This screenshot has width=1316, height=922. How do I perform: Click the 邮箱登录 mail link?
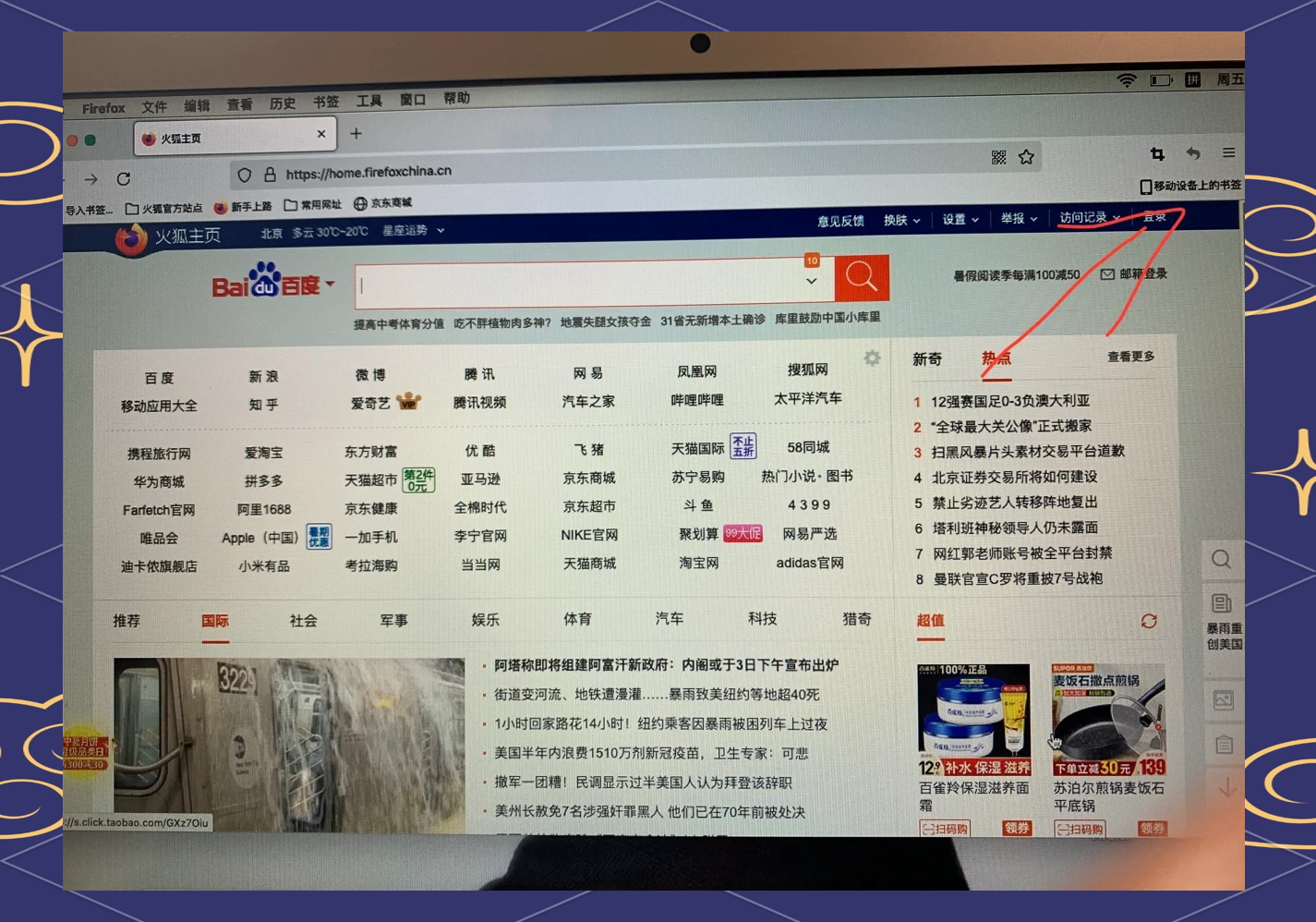point(1134,273)
